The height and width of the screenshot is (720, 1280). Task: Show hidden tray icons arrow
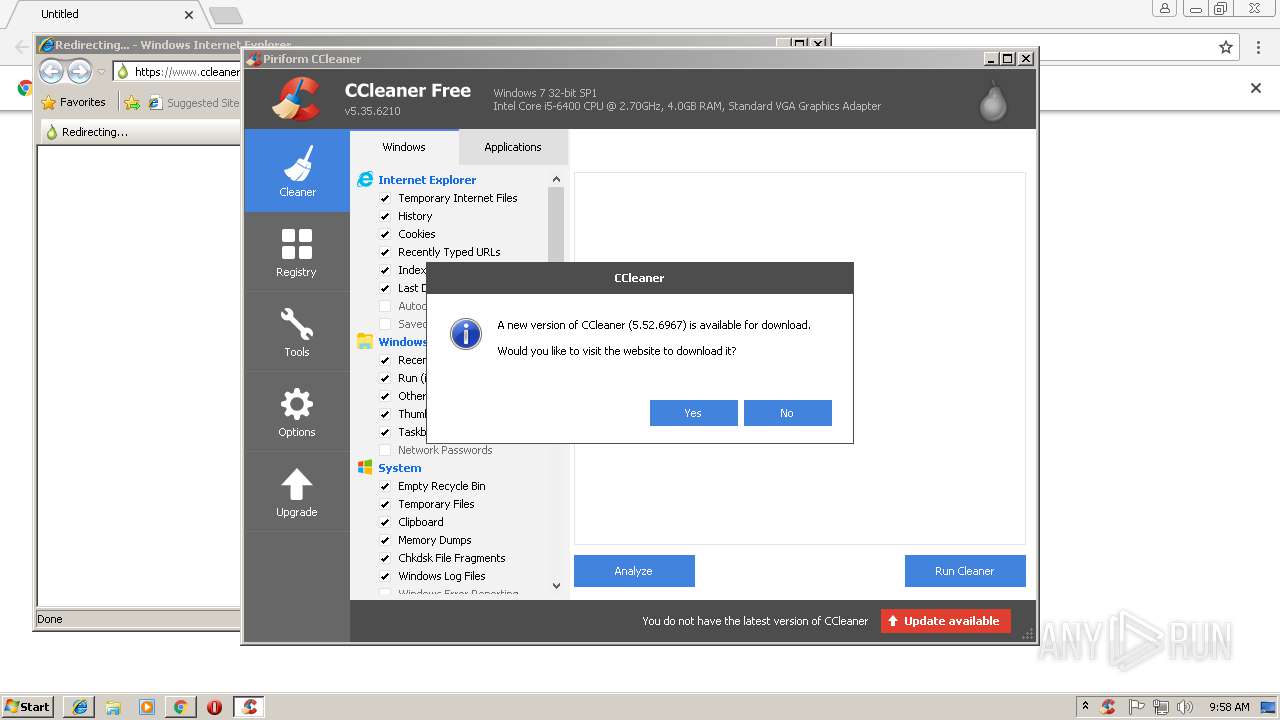(1085, 706)
